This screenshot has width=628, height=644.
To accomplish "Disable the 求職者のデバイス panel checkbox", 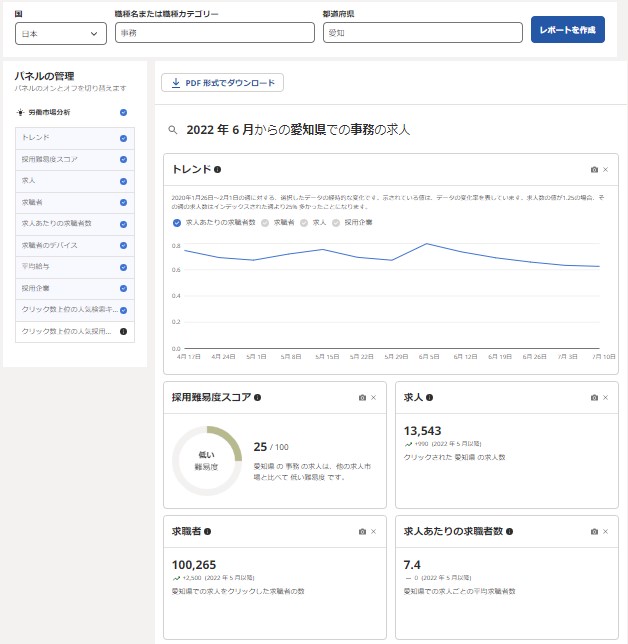I will [123, 245].
